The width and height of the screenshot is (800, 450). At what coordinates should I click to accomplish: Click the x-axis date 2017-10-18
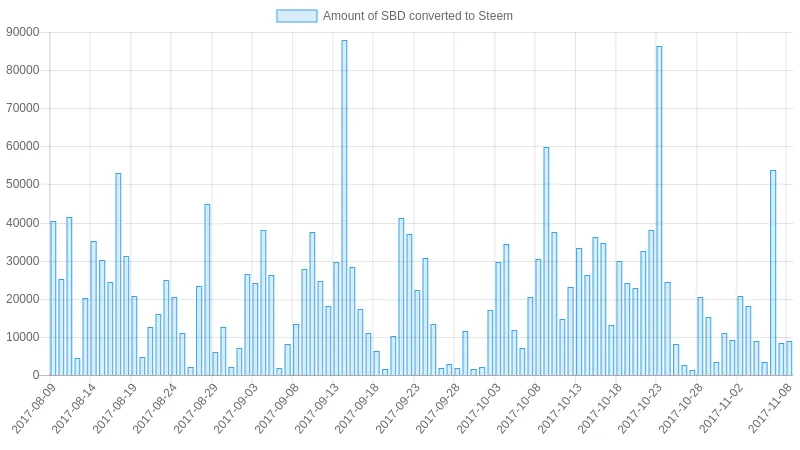click(600, 409)
